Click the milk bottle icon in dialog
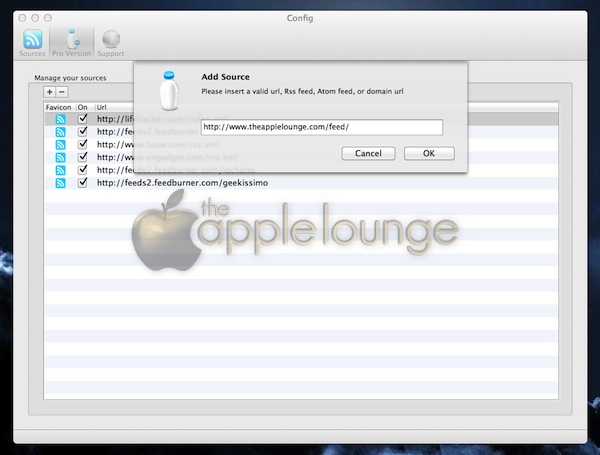The height and width of the screenshot is (455, 600). point(169,91)
